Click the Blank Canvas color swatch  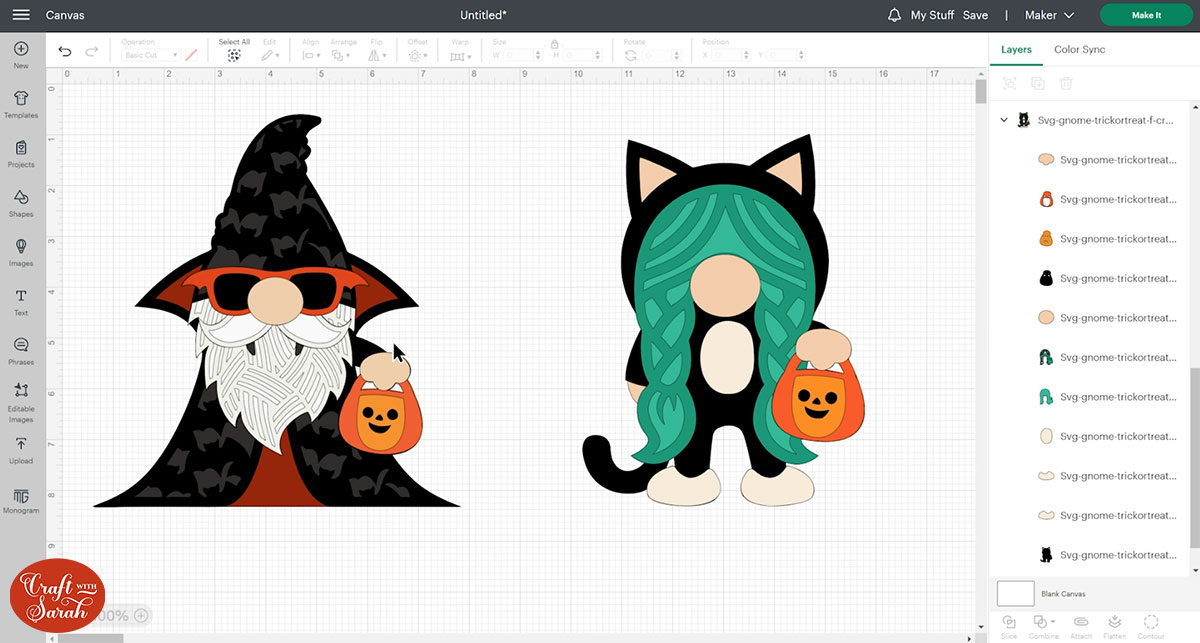pyautogui.click(x=1015, y=593)
